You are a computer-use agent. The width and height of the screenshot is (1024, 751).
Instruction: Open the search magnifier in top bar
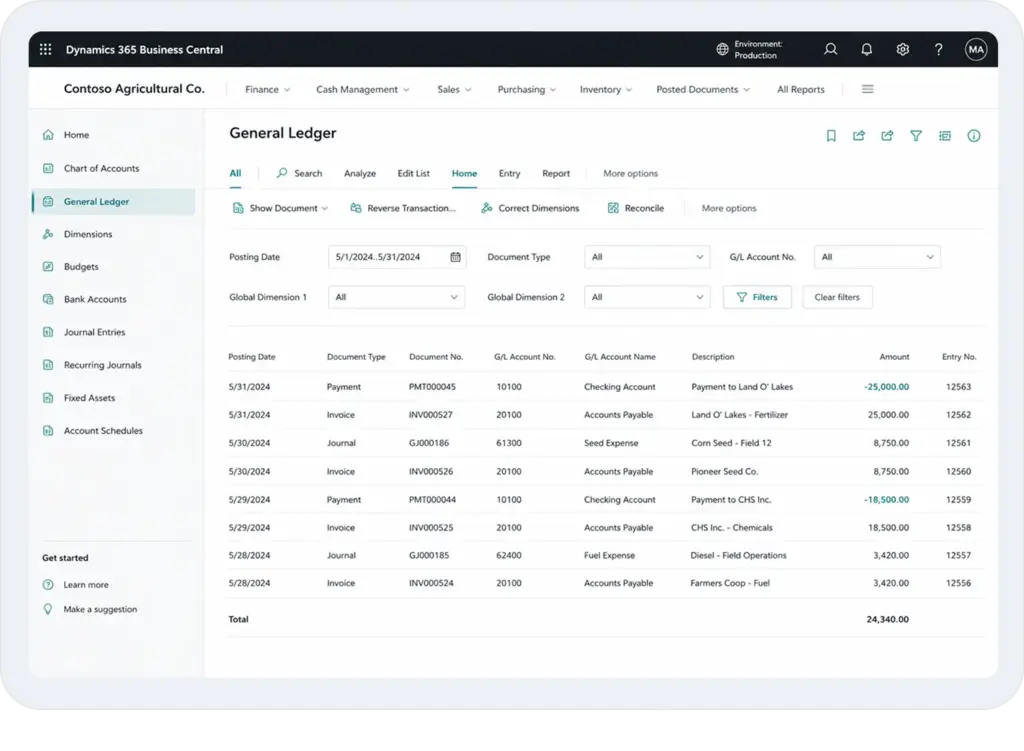click(830, 50)
